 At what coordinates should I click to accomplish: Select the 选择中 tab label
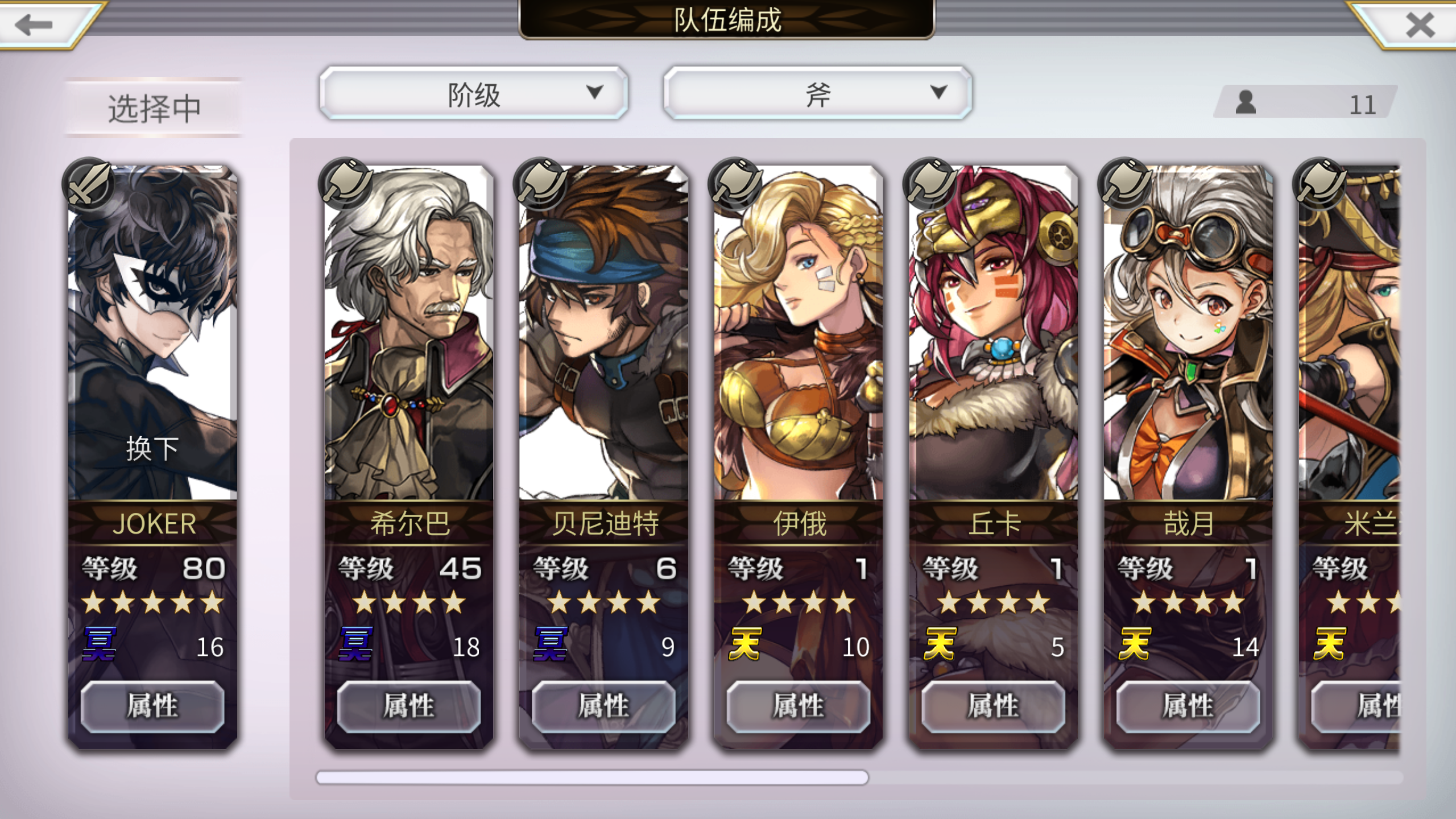[x=154, y=108]
